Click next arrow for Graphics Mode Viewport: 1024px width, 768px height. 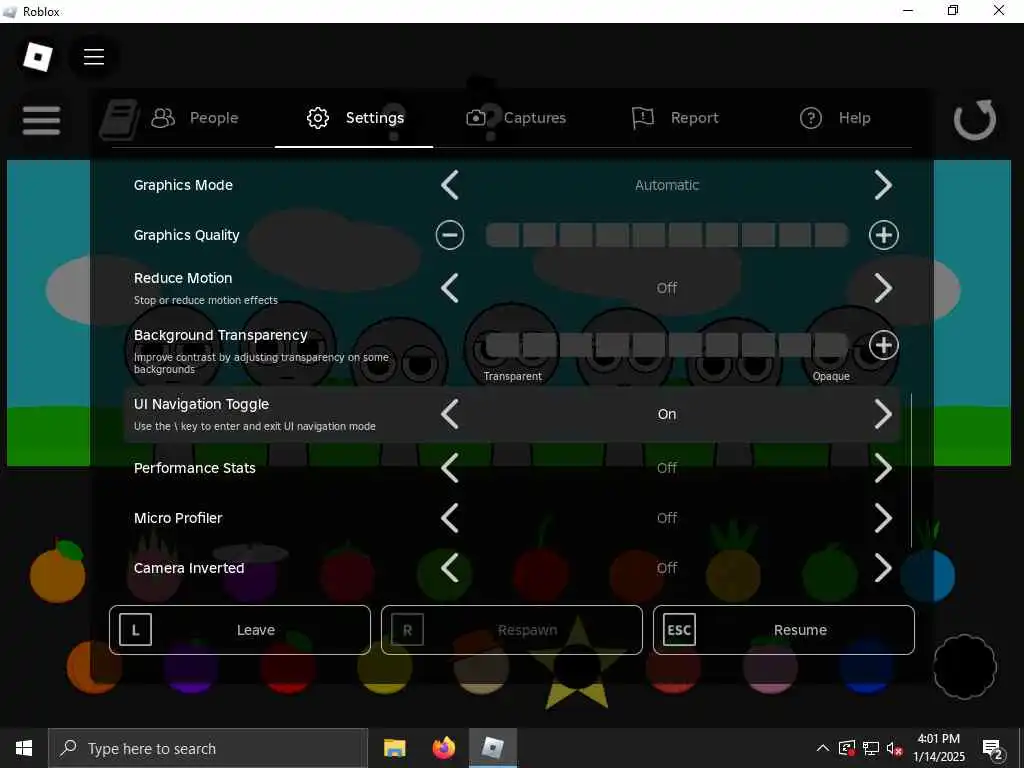point(883,185)
